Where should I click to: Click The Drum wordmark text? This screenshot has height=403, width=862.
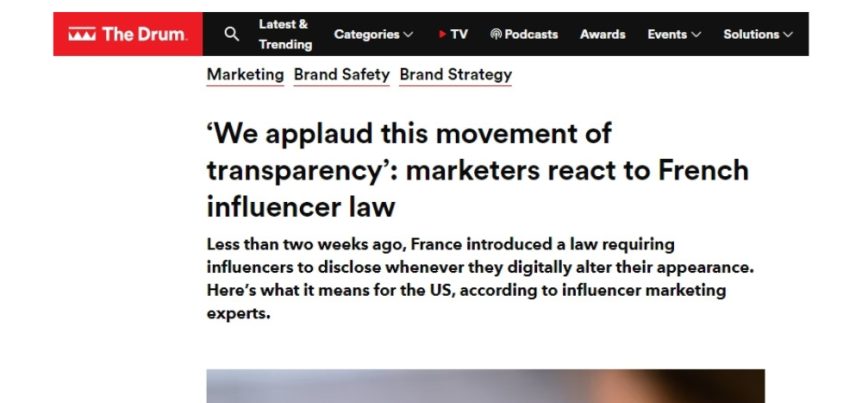click(x=144, y=34)
